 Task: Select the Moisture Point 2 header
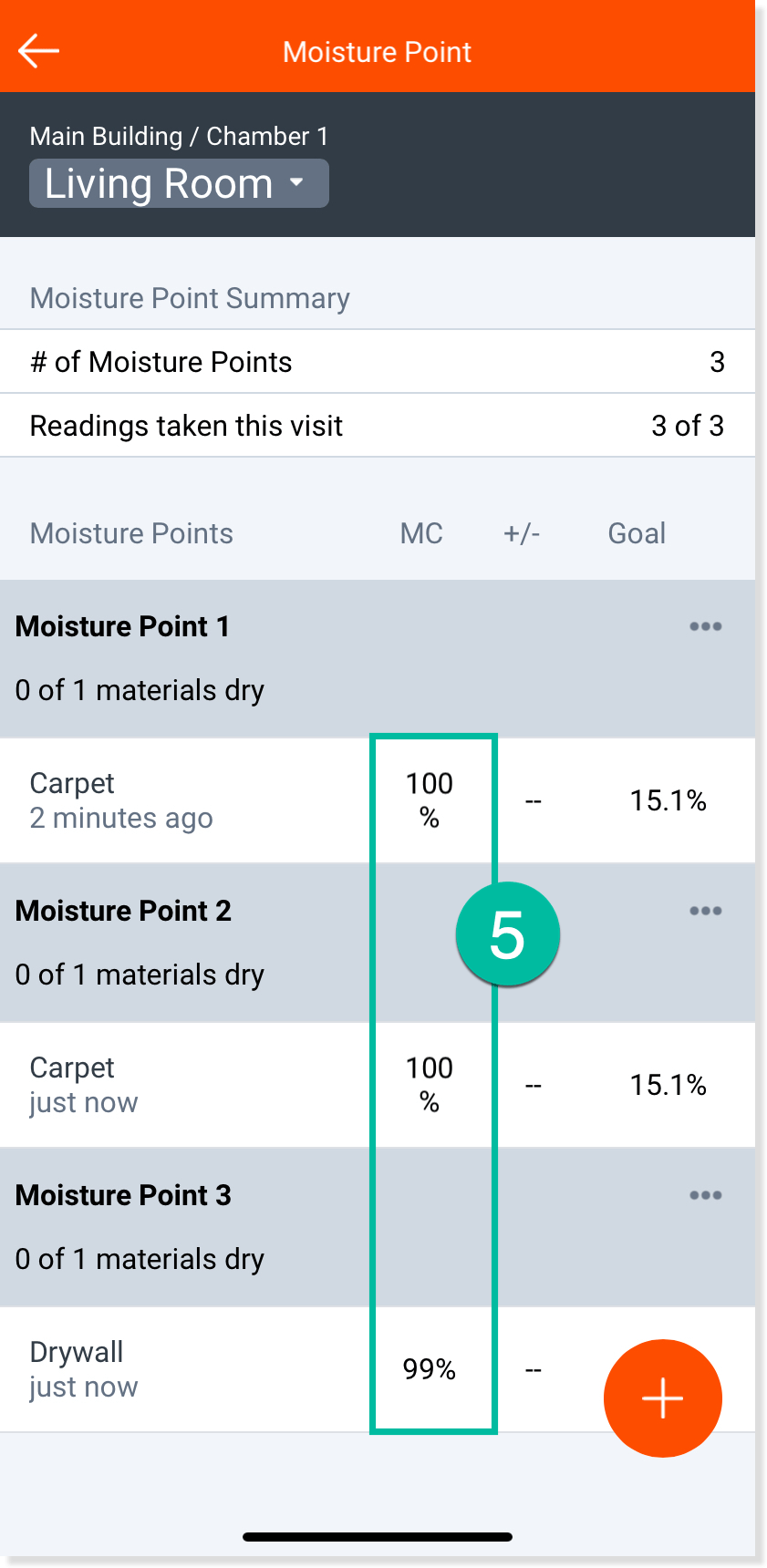pyautogui.click(x=124, y=912)
